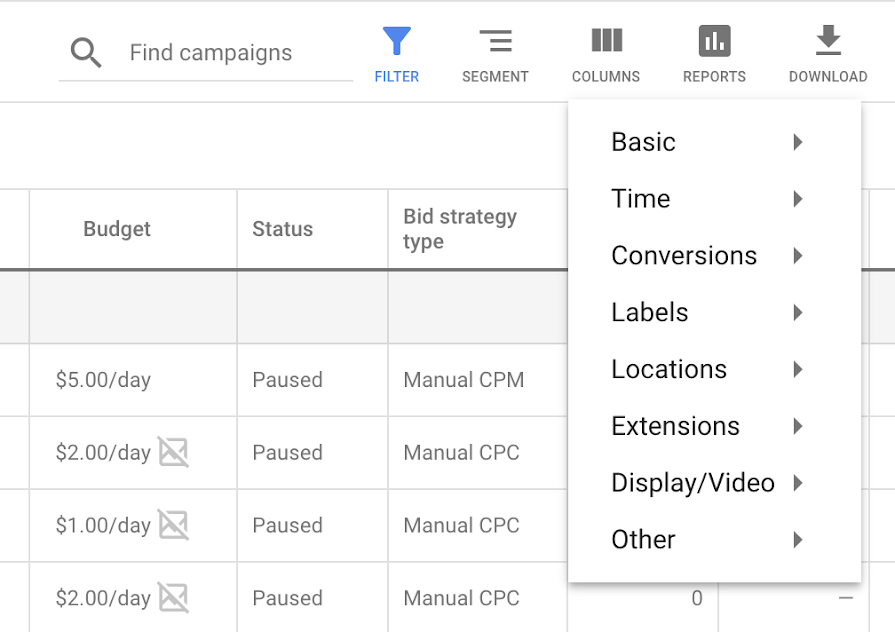
Task: Sort by the Budget column header
Action: pos(117,229)
